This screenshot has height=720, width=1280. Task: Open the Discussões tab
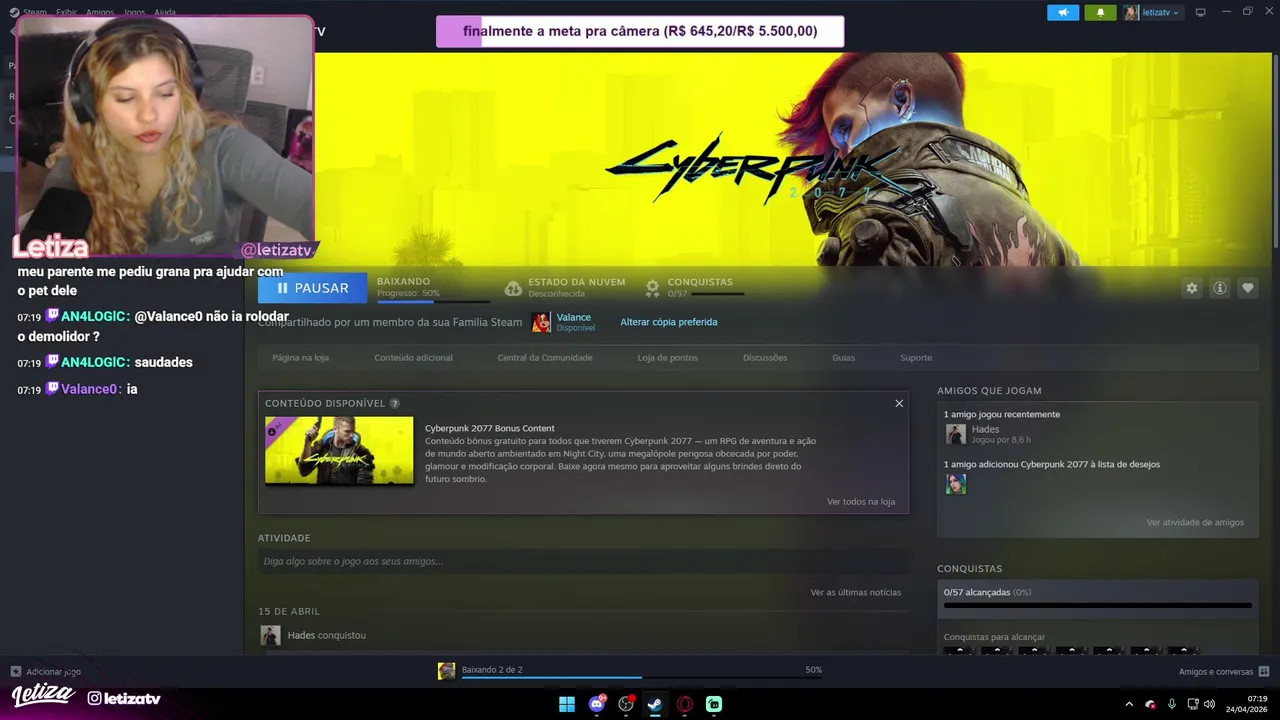[x=765, y=357]
